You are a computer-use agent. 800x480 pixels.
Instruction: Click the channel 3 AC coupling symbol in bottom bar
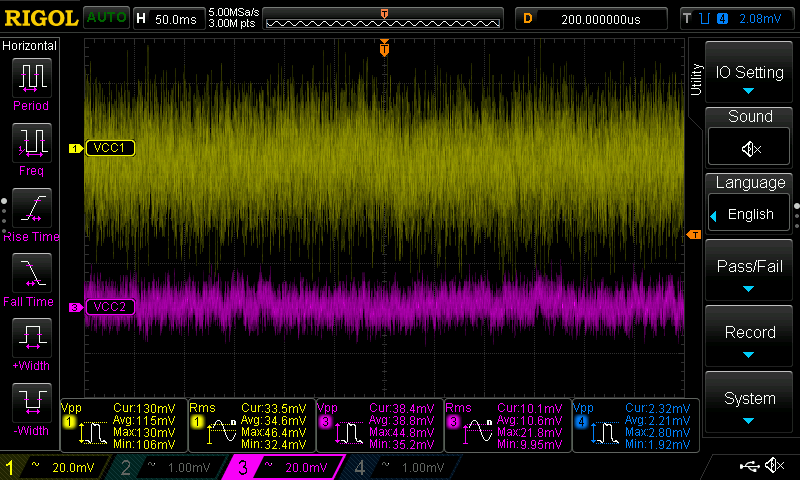point(268,465)
